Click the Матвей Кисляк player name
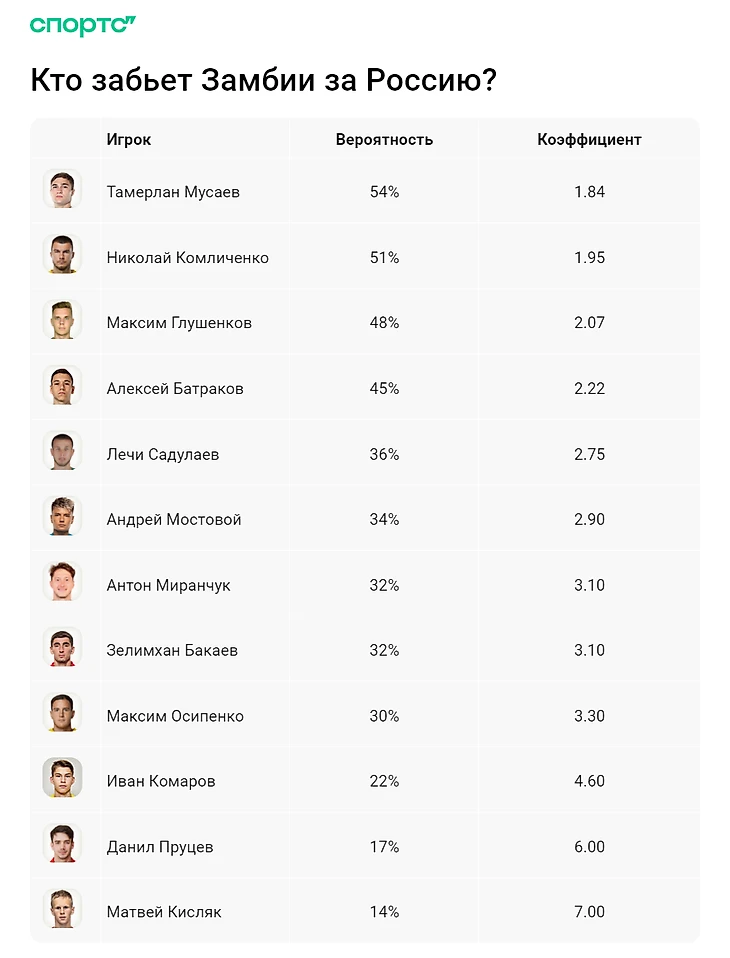The height and width of the screenshot is (958, 730). pos(164,912)
